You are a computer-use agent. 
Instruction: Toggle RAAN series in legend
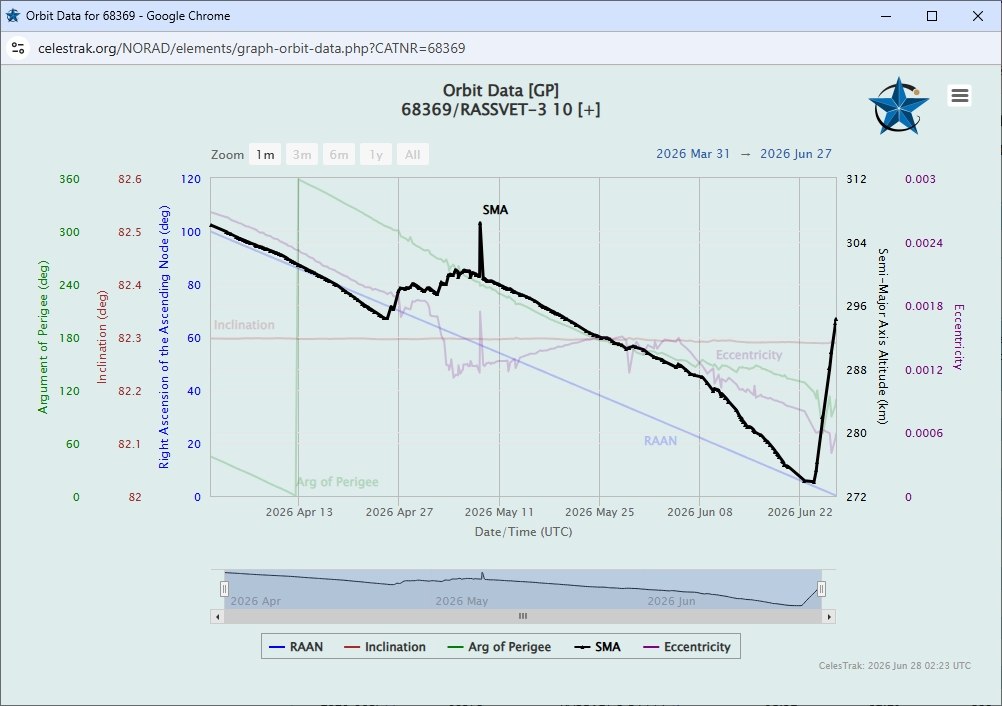(x=296, y=647)
